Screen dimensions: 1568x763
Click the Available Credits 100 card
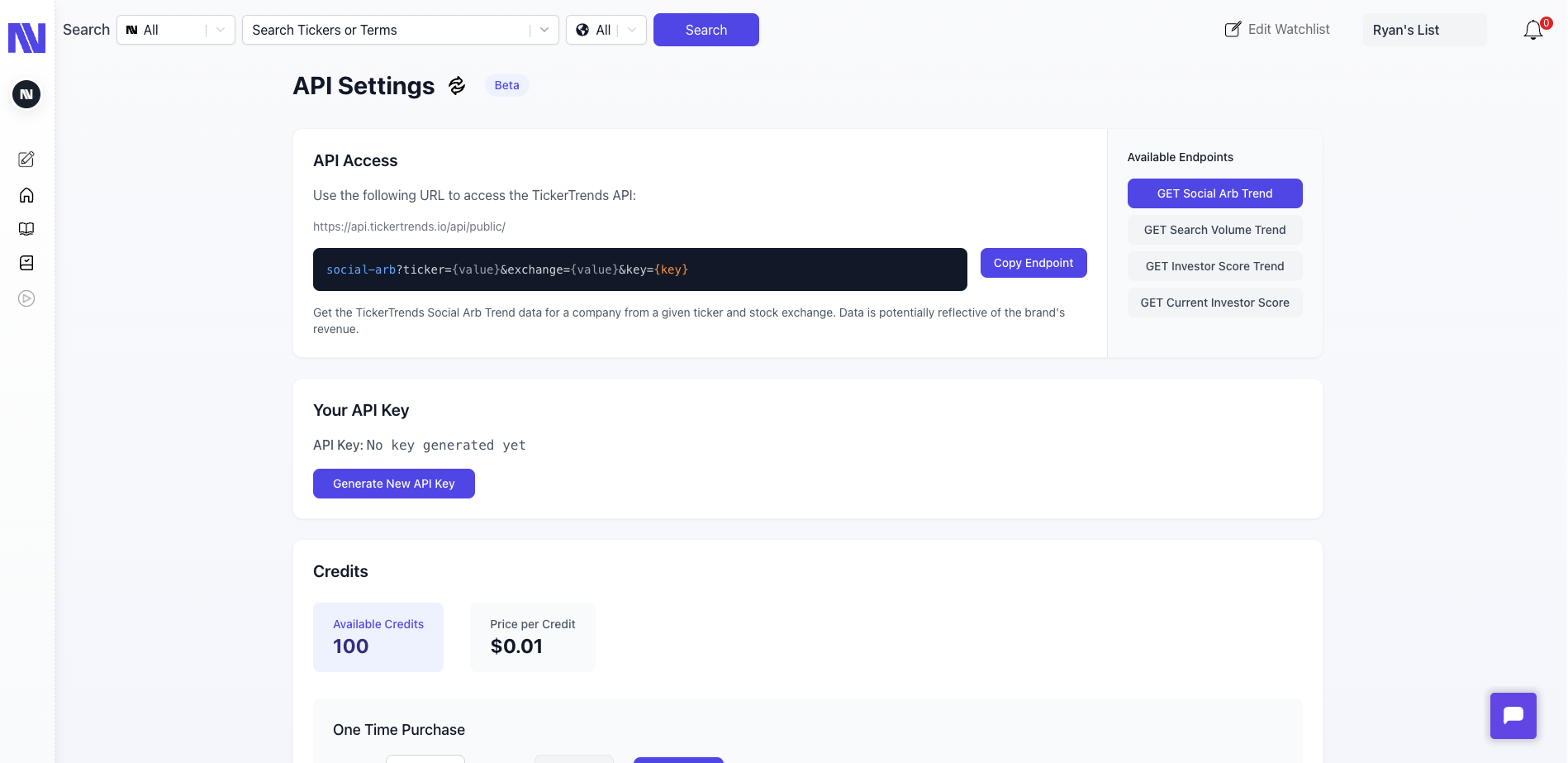point(378,637)
